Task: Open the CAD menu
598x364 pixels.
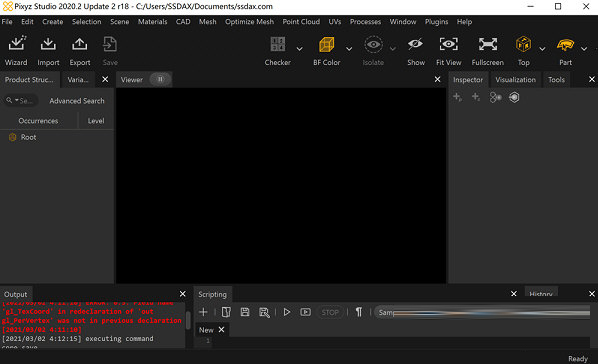Action: pyautogui.click(x=183, y=22)
